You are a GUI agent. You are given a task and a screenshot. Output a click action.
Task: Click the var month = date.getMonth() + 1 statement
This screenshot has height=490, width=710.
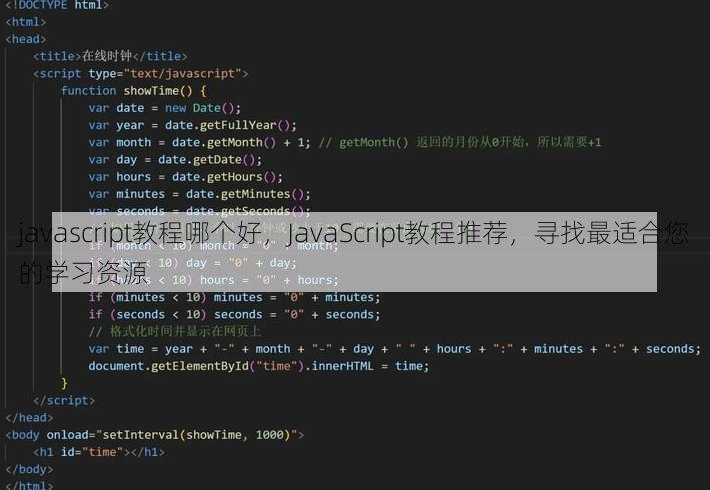(x=200, y=142)
